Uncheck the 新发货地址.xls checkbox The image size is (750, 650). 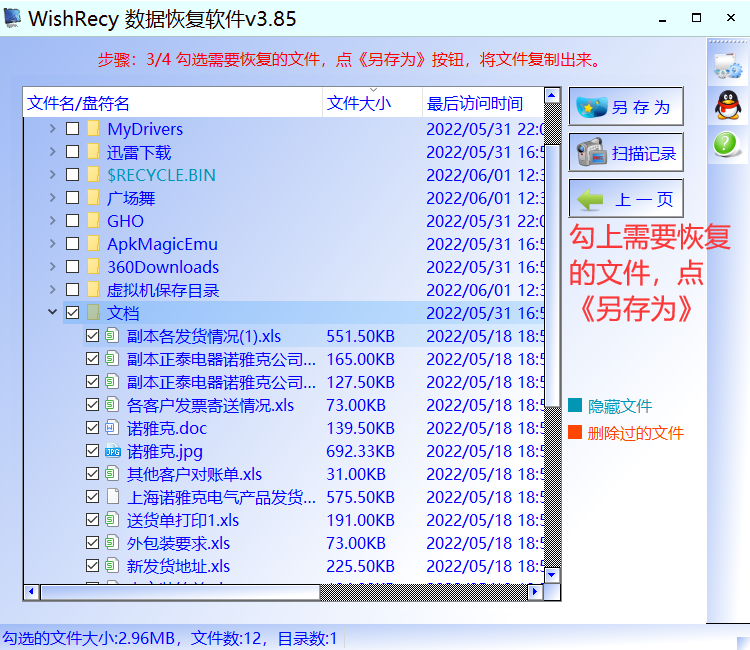coord(92,565)
